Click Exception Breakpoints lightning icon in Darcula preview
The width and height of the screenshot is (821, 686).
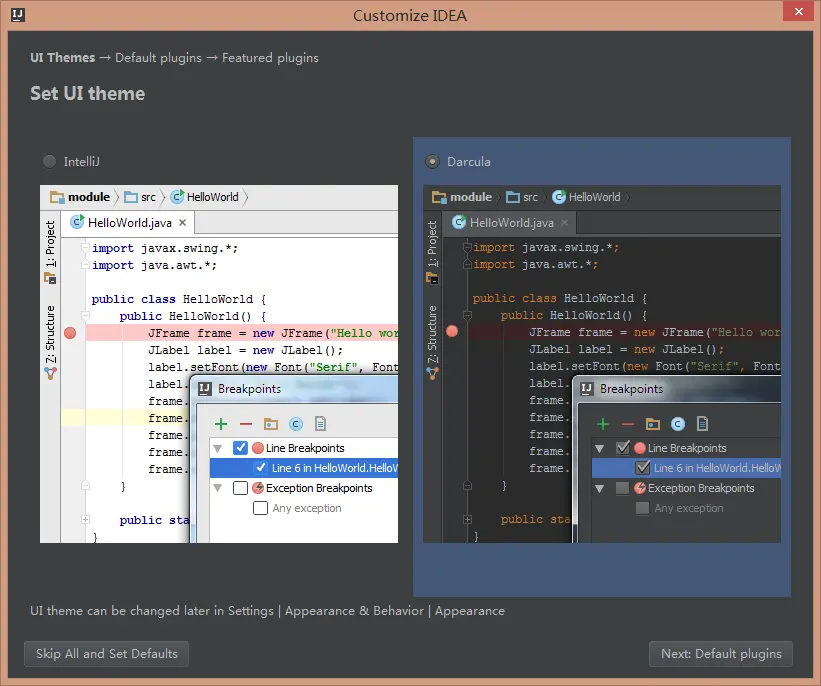[640, 488]
